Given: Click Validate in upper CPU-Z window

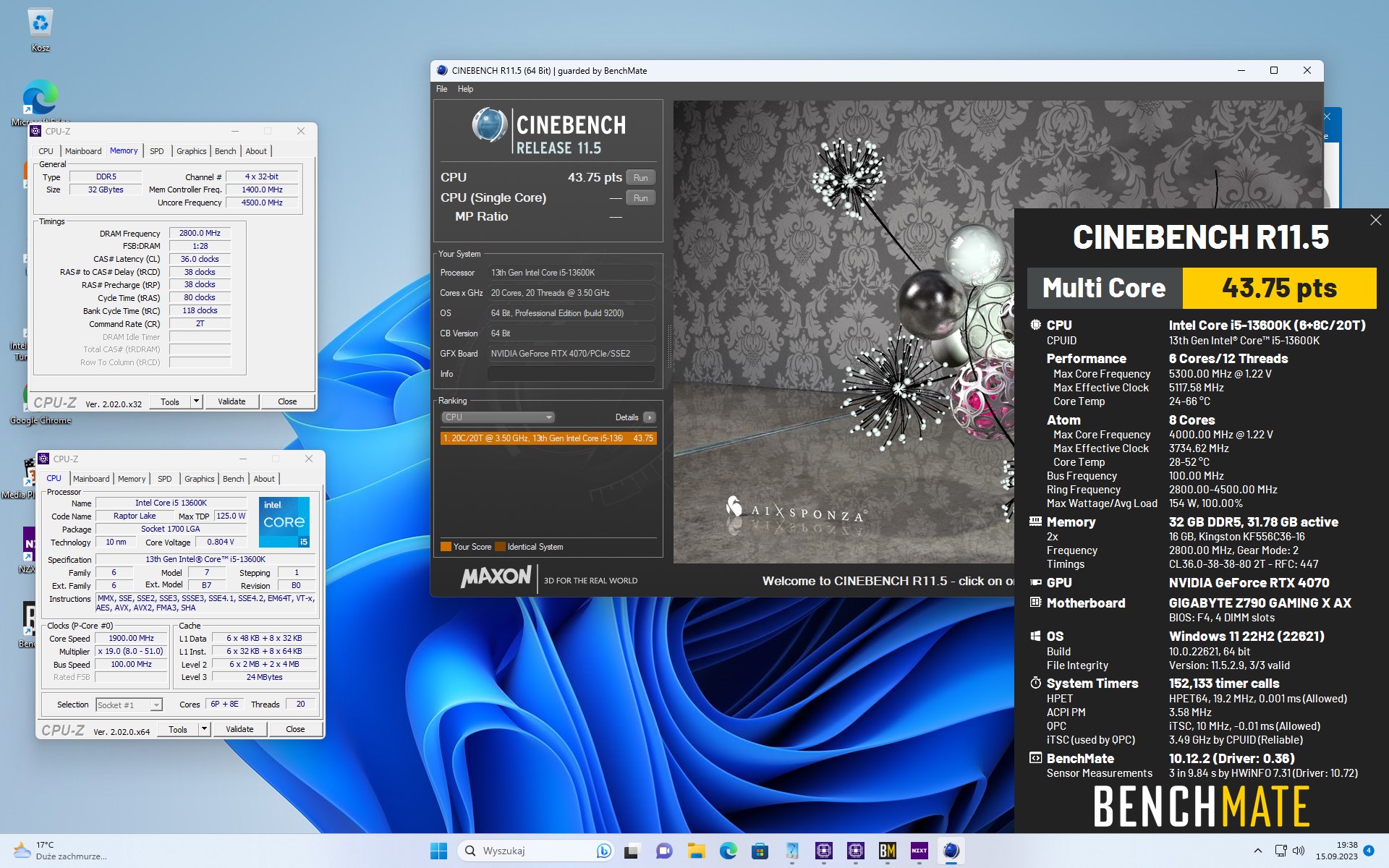Looking at the screenshot, I should coord(231,401).
